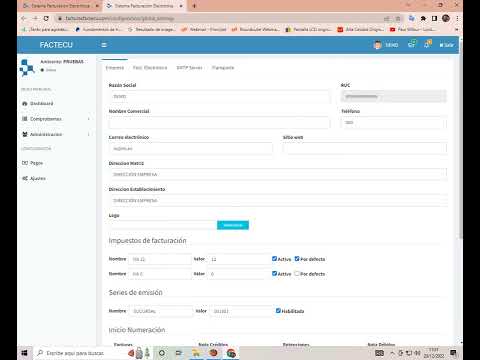Image resolution: width=480 pixels, height=360 pixels.
Task: Go back with the browser back arrow
Action: [x=24, y=18]
